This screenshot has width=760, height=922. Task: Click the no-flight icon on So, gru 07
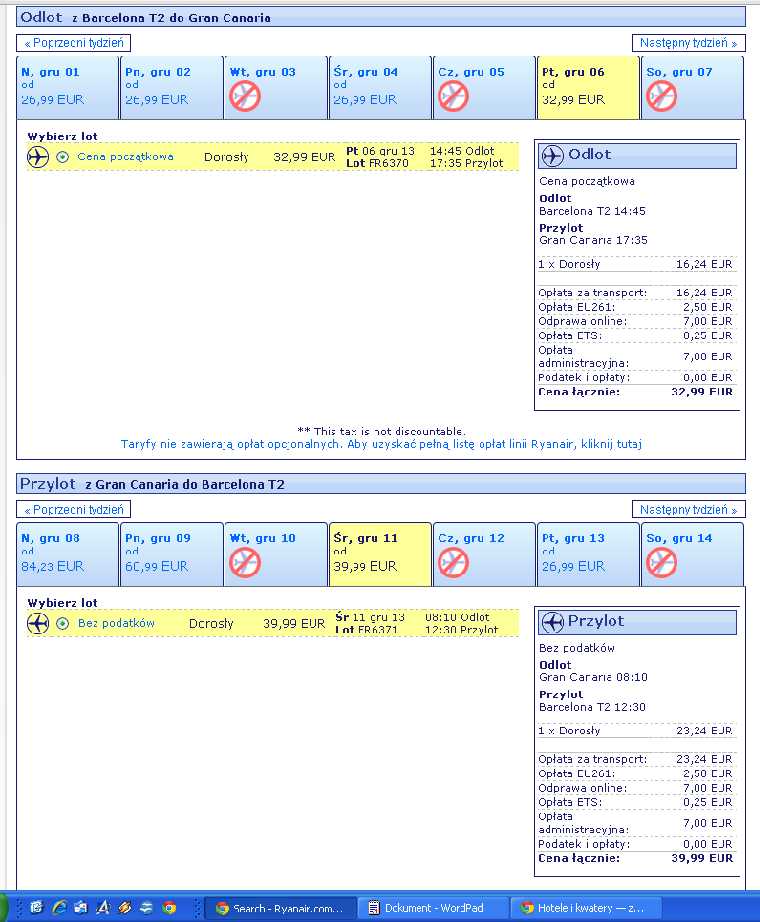[661, 96]
